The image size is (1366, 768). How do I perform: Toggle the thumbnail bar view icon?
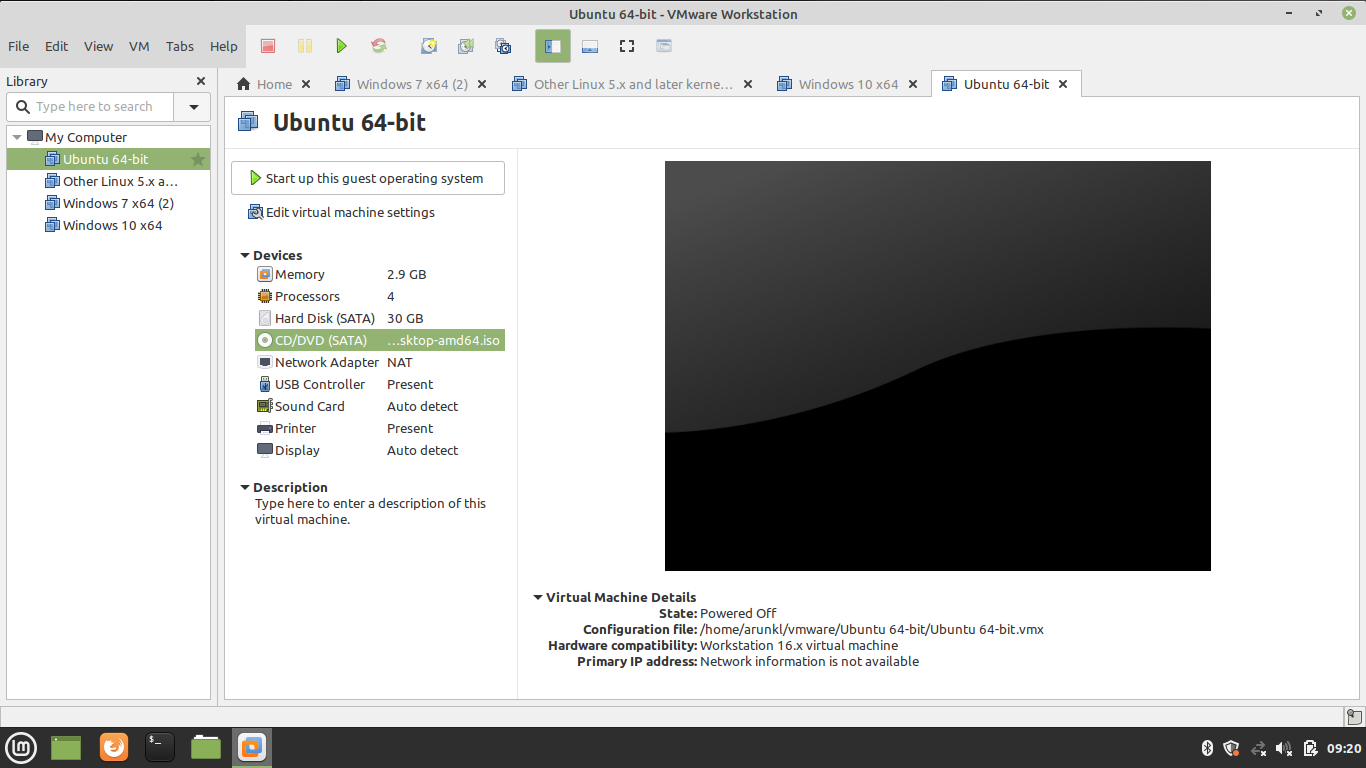(590, 46)
